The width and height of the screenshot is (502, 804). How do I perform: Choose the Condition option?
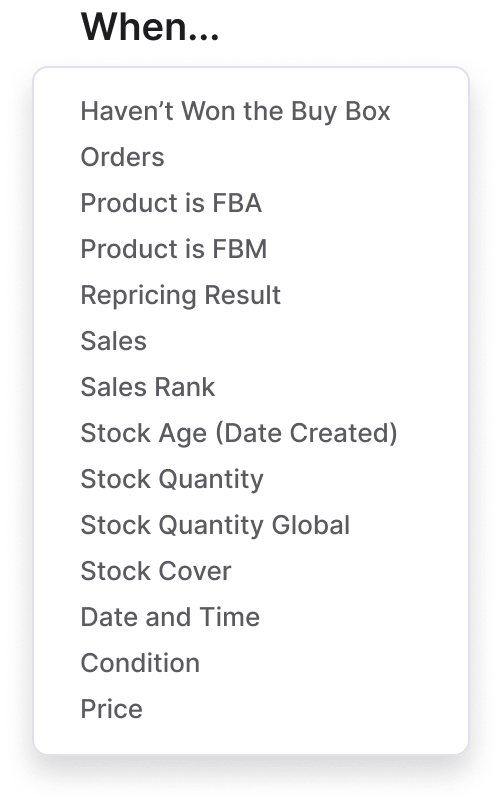pos(140,664)
